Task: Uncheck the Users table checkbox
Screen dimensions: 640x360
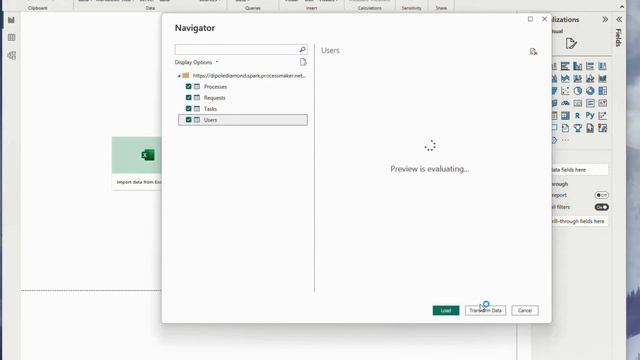Action: point(188,120)
